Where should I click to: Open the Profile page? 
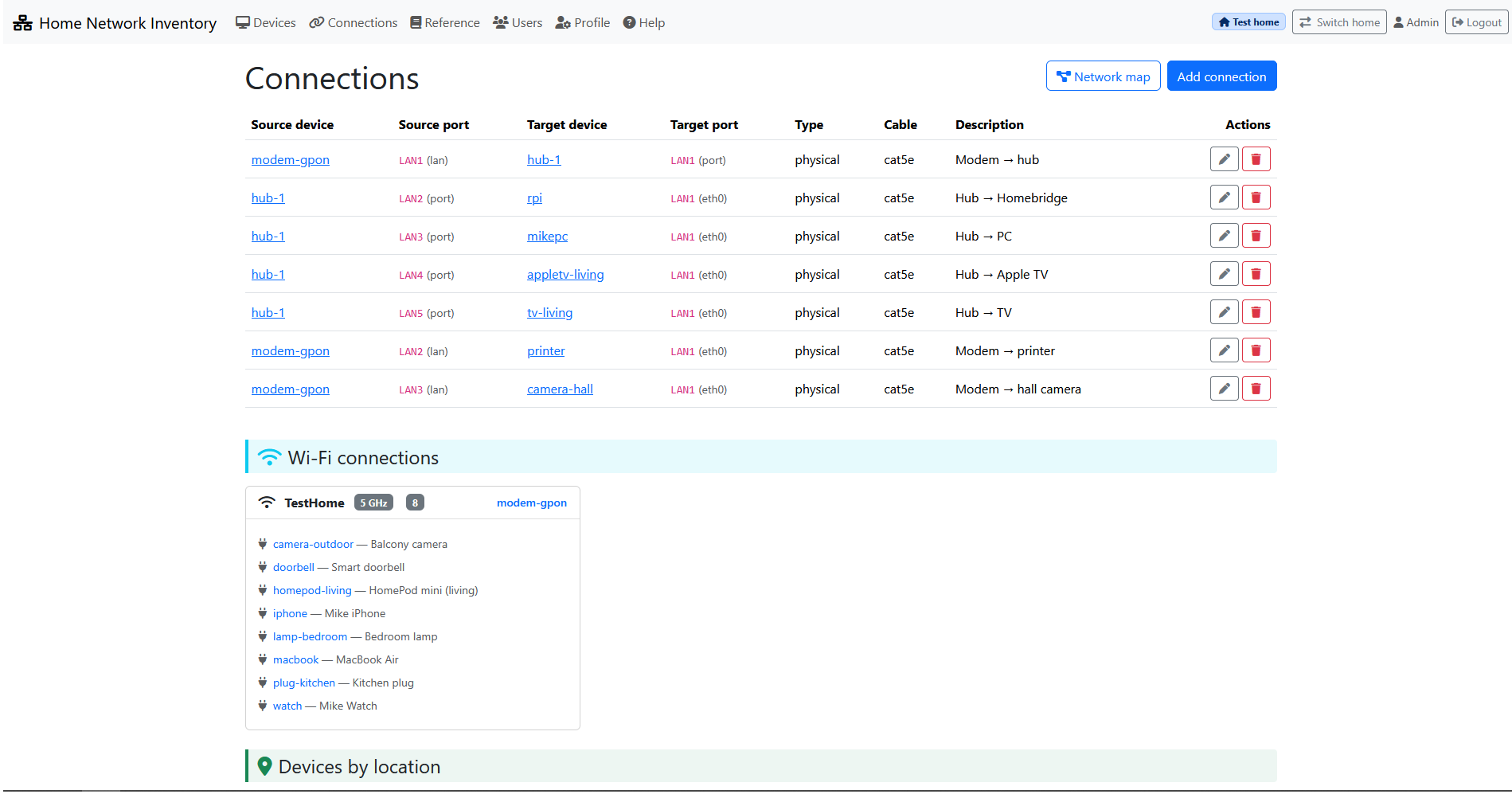click(x=583, y=22)
